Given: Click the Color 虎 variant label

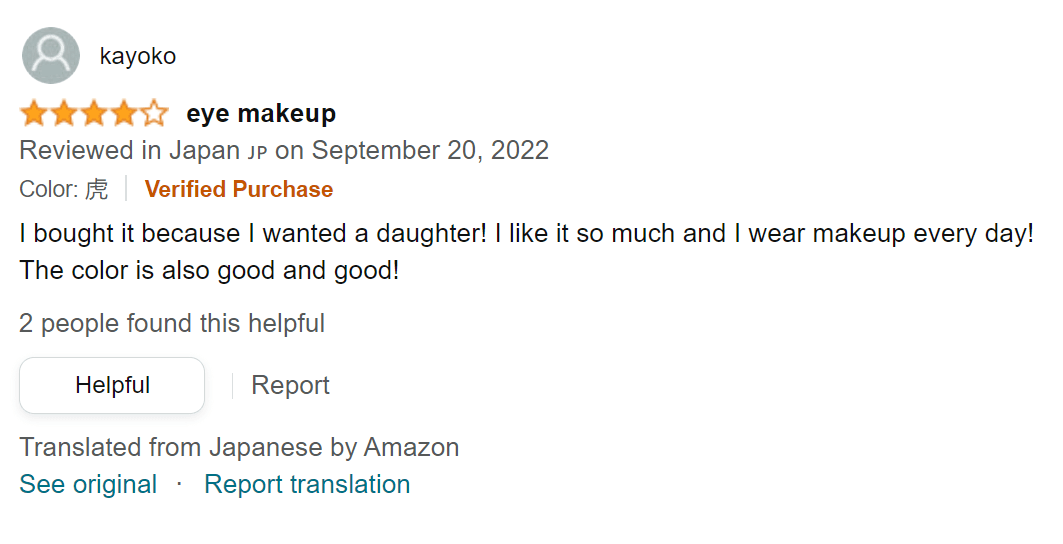Looking at the screenshot, I should tap(64, 189).
